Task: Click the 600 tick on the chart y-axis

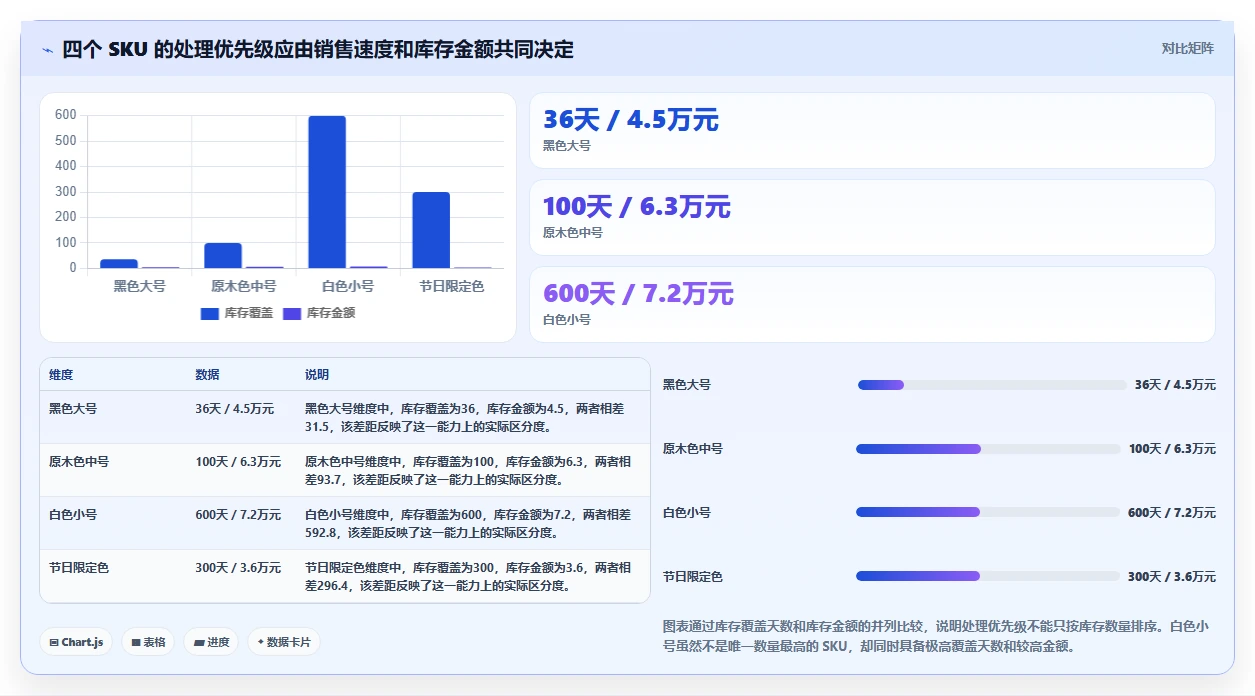Action: (x=65, y=115)
